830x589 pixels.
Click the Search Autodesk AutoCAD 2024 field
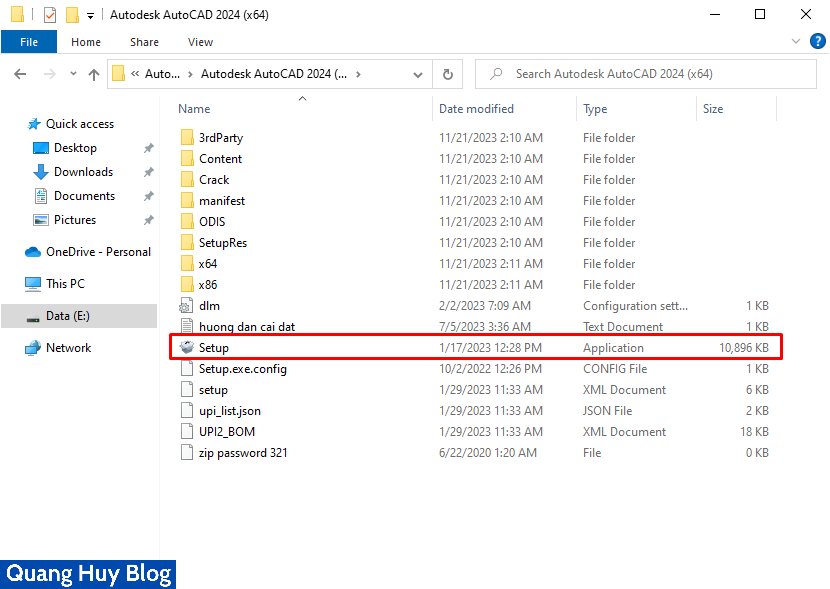pyautogui.click(x=650, y=74)
